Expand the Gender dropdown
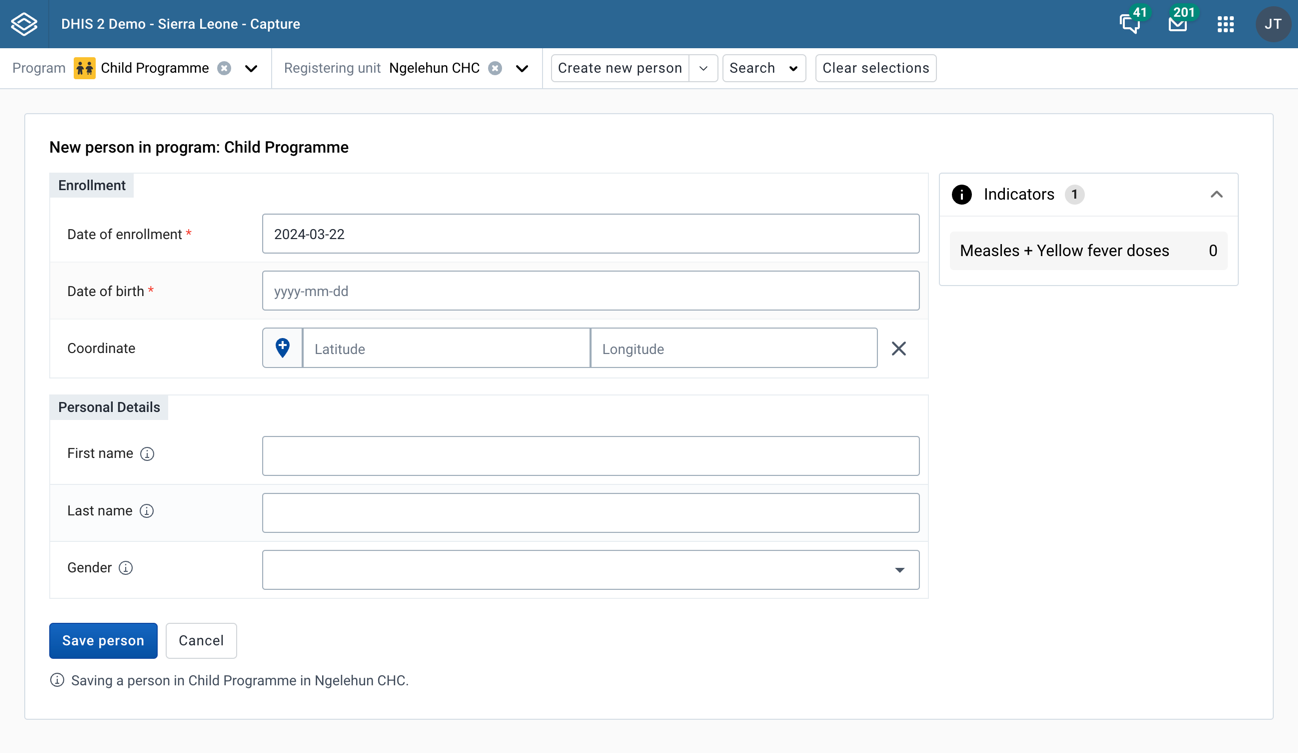The width and height of the screenshot is (1298, 753). tap(899, 569)
